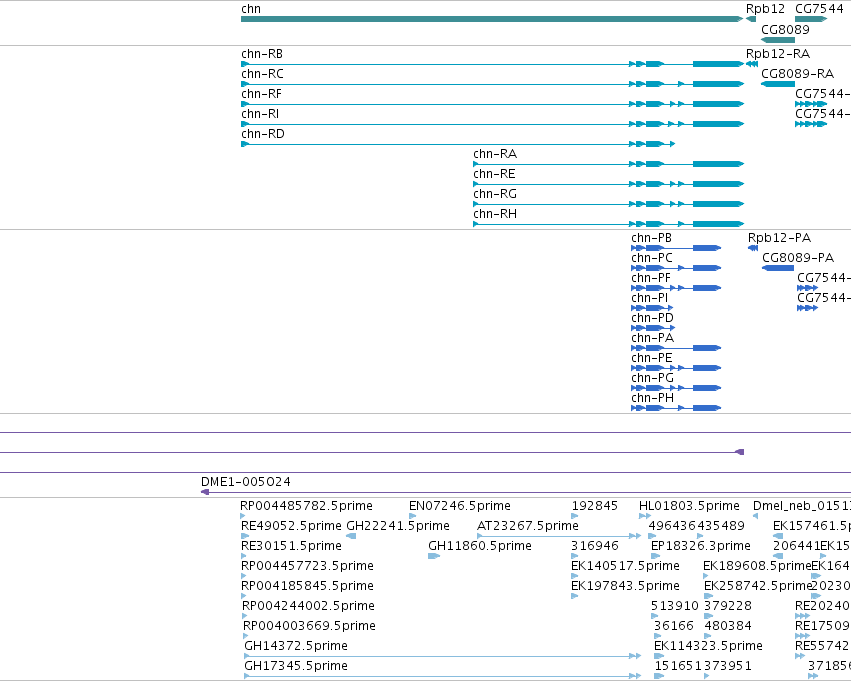The height and width of the screenshot is (681, 851).
Task: Click the EST arrow glyph under GH11860.5prime
Action: pos(433,556)
